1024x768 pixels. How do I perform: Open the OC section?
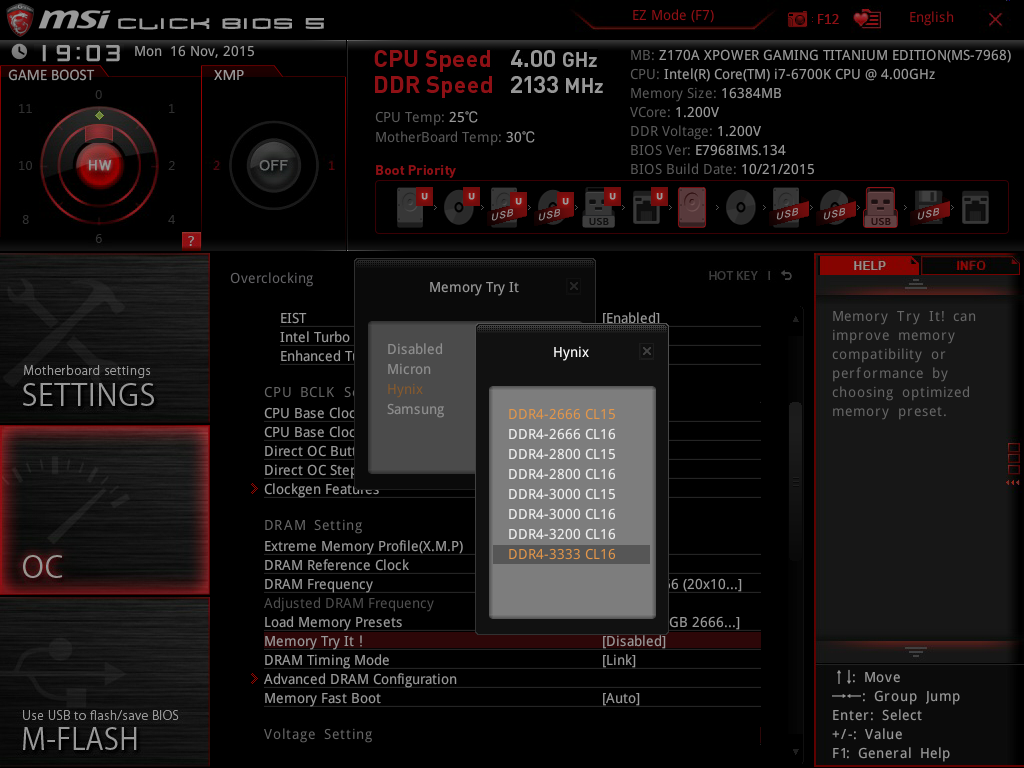pos(104,510)
